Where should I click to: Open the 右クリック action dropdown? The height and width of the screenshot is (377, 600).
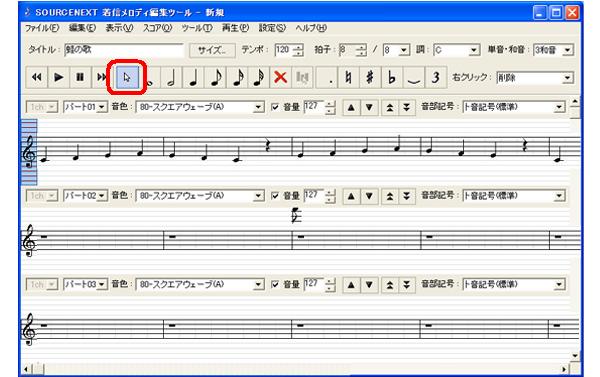(x=568, y=78)
